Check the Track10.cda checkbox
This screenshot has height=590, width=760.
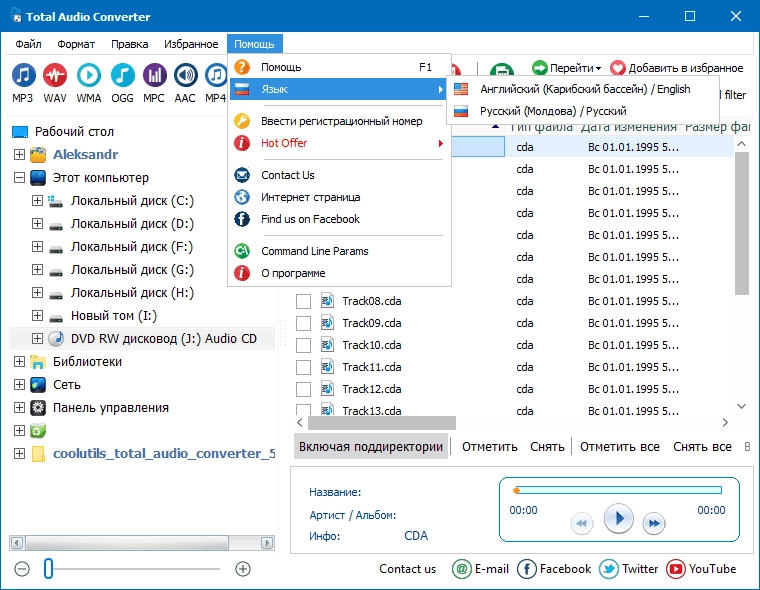point(303,345)
